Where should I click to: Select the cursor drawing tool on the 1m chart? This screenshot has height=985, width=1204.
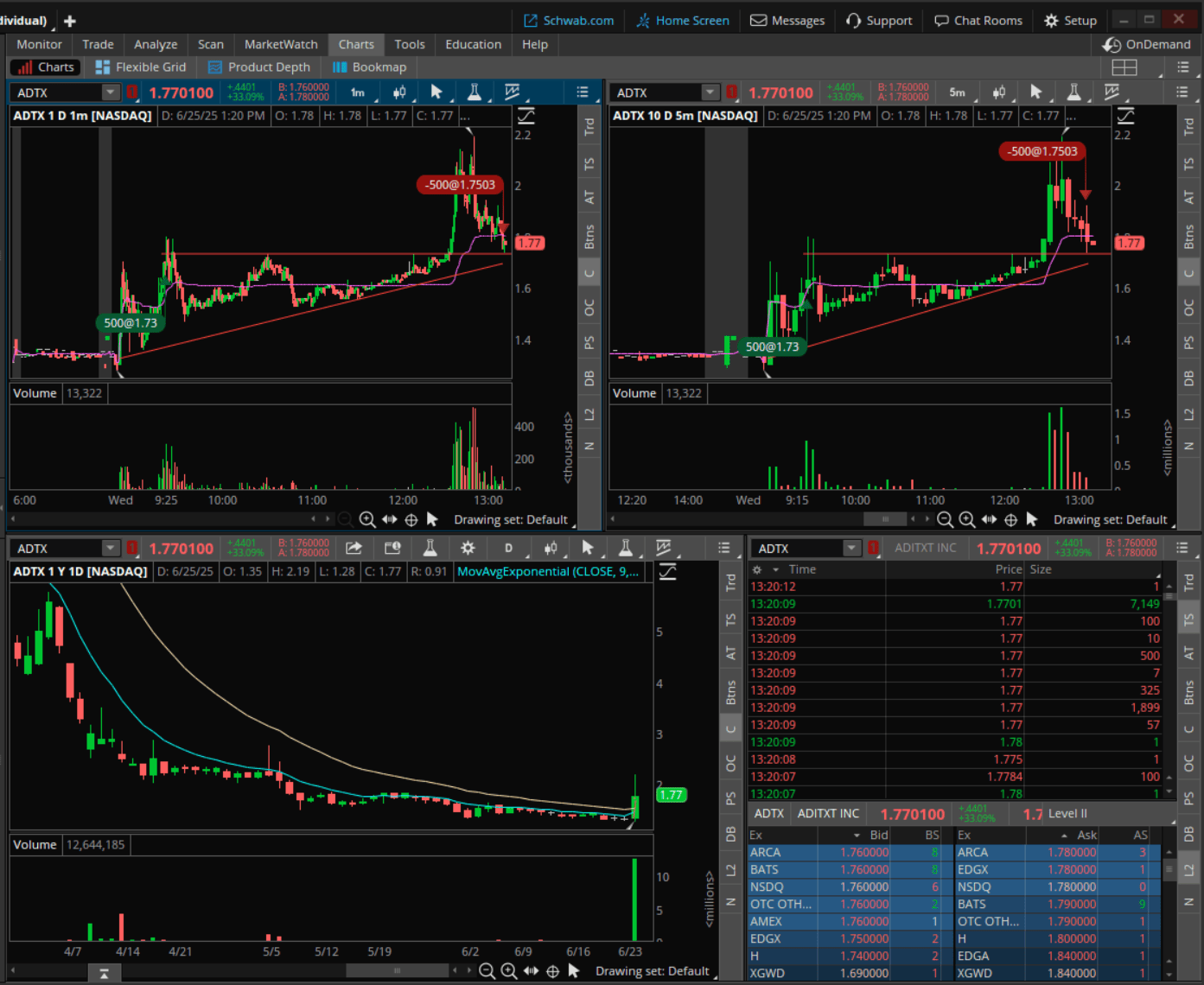coord(436,92)
